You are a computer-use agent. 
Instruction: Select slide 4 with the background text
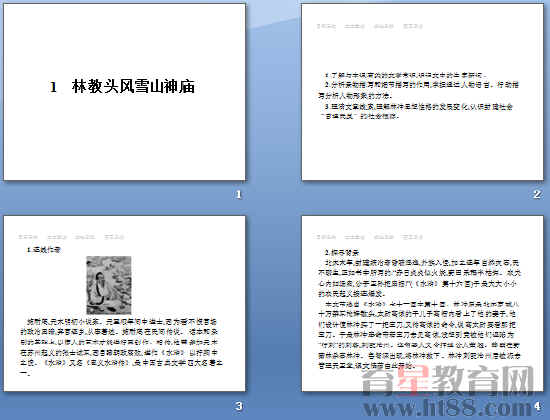(x=422, y=304)
